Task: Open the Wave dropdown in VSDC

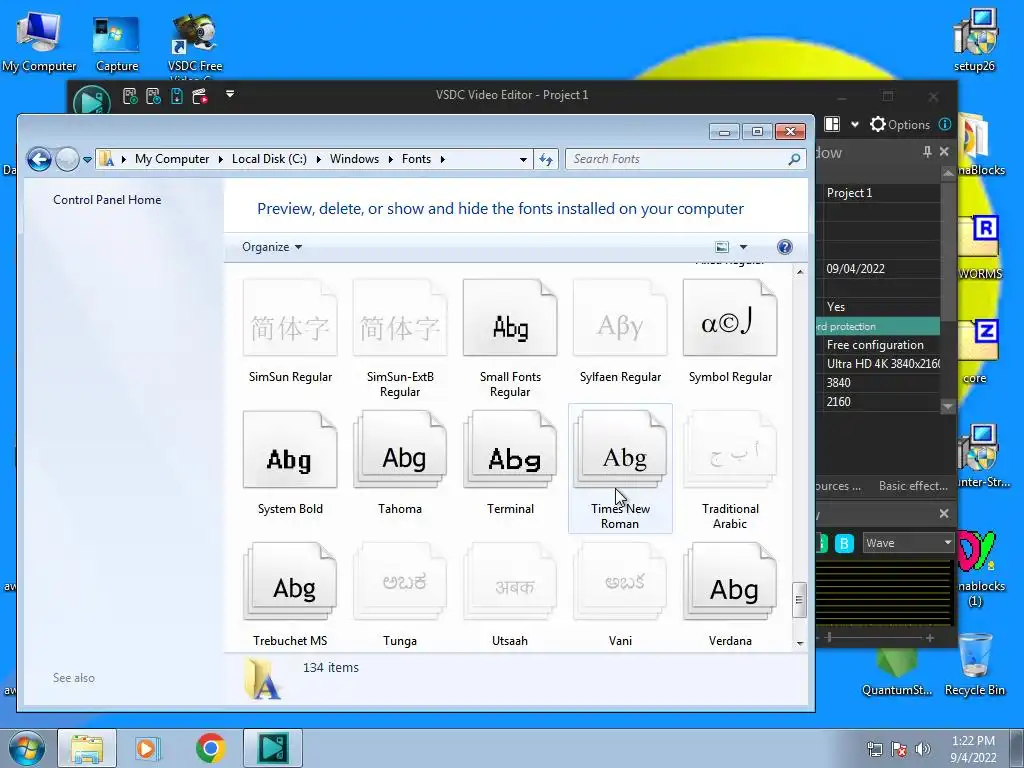Action: pyautogui.click(x=908, y=543)
